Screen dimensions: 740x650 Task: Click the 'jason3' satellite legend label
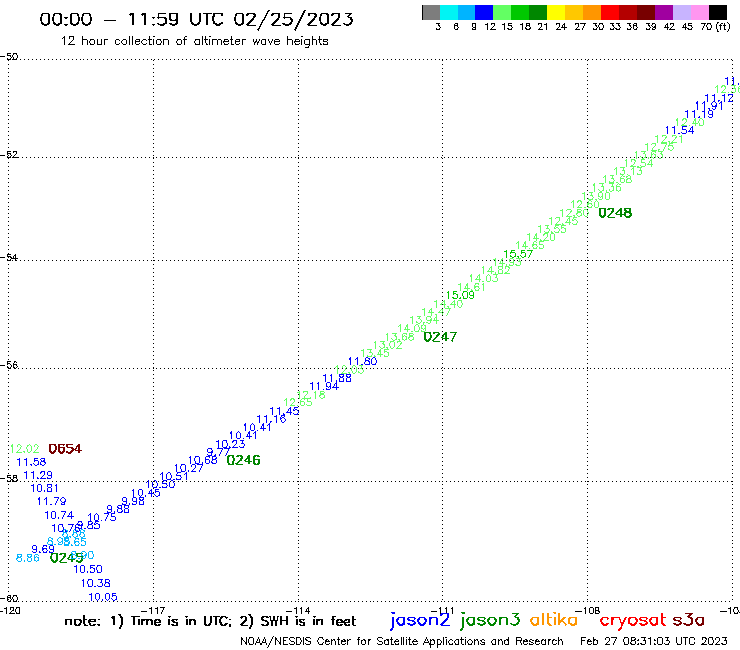pyautogui.click(x=490, y=620)
